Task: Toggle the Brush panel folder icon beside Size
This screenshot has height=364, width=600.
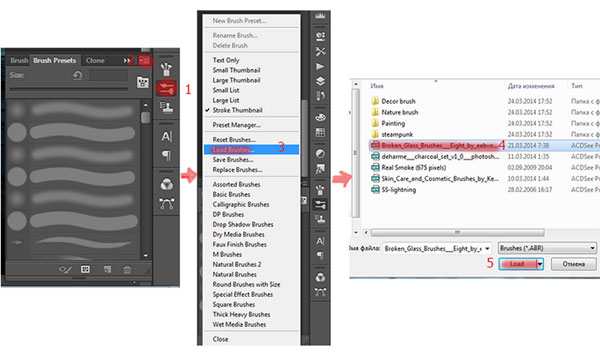Action: click(143, 82)
